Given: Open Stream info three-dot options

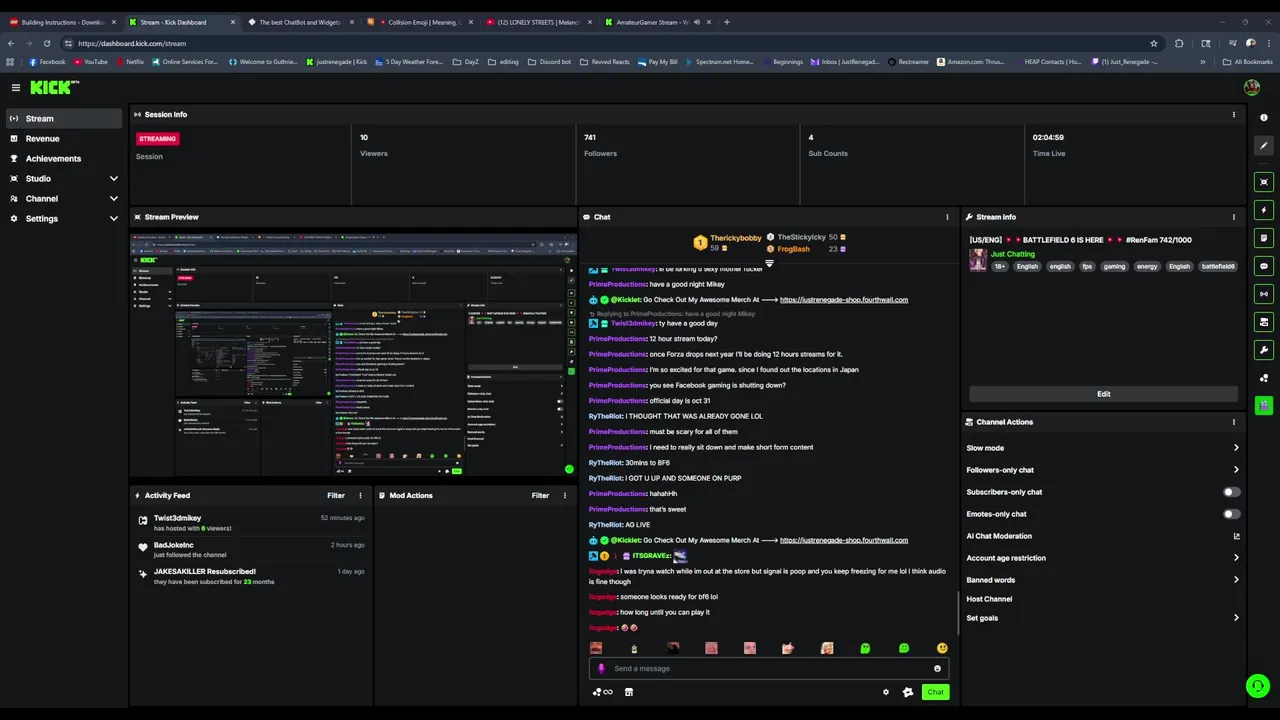Looking at the screenshot, I should 1234,217.
